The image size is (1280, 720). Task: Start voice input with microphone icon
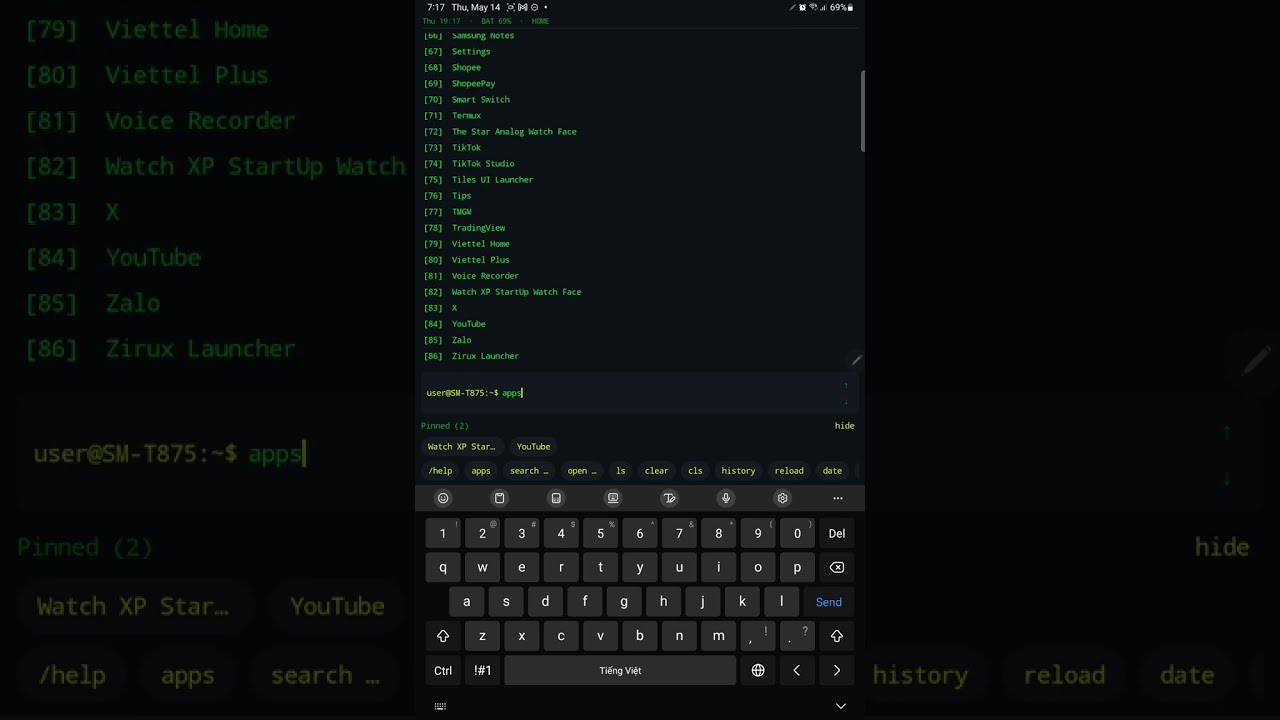click(726, 498)
